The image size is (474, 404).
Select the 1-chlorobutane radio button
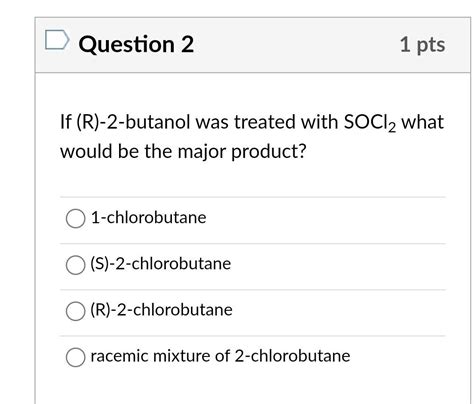point(75,218)
